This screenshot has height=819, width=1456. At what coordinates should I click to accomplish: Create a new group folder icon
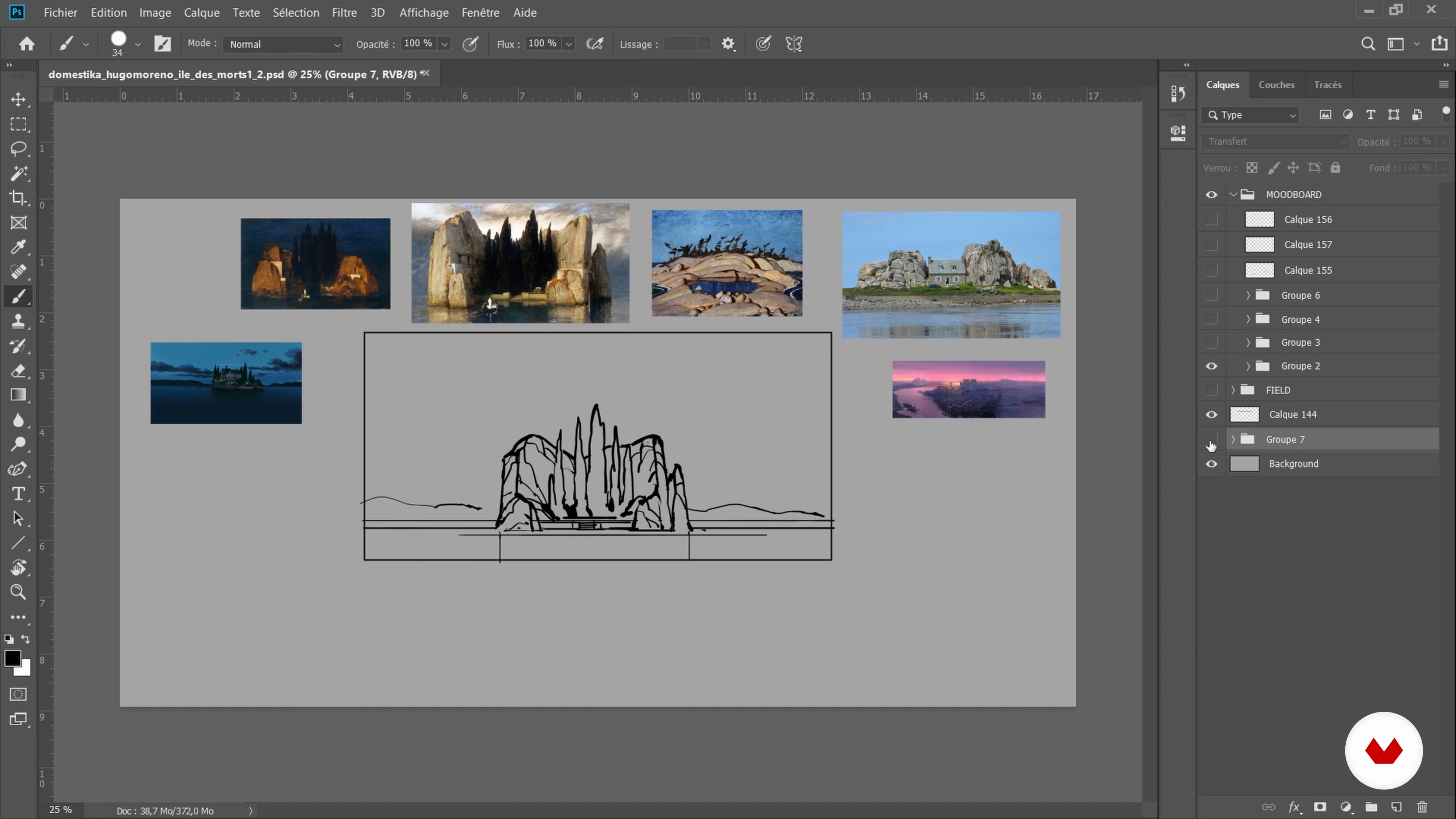click(1371, 806)
